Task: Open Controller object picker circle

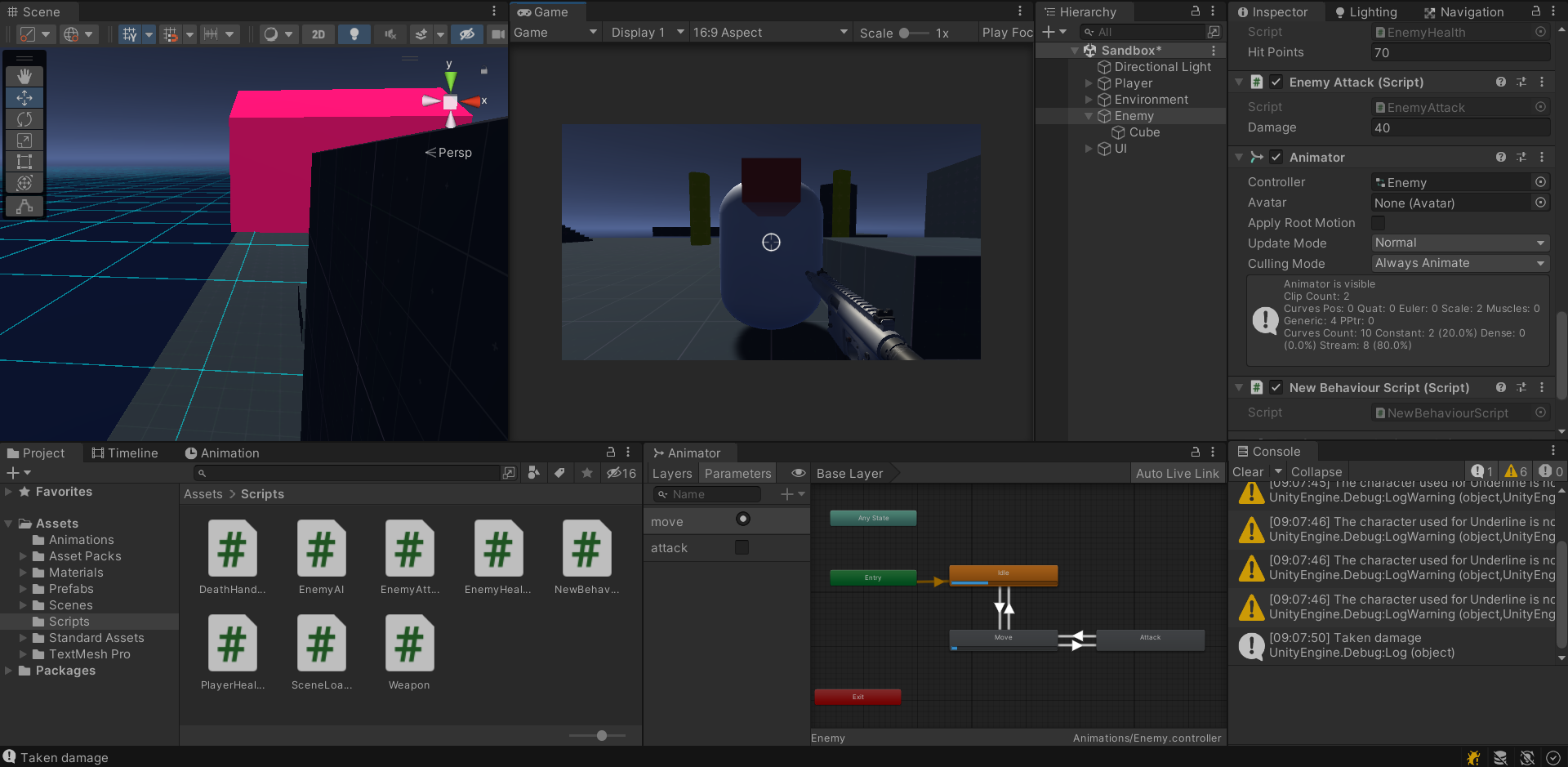Action: [1540, 182]
